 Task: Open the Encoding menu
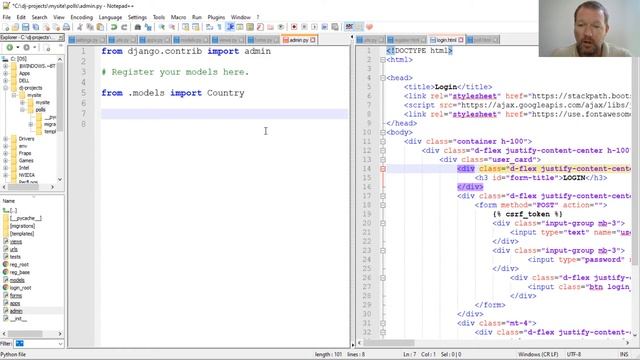[x=82, y=17]
